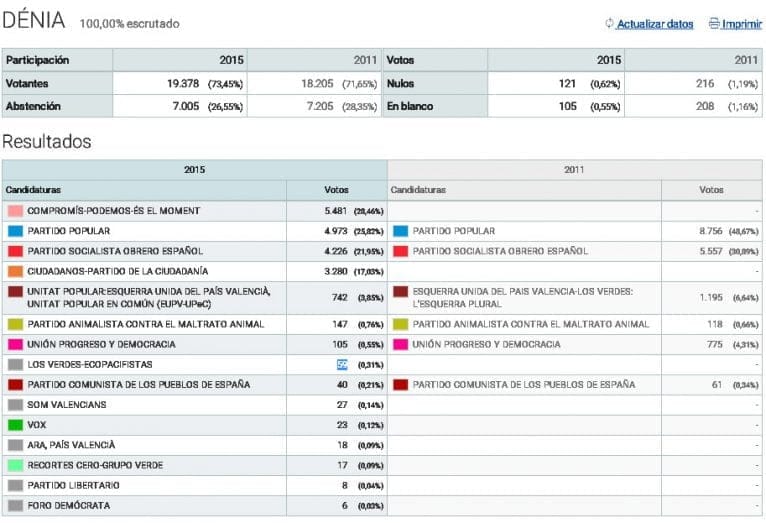Click the 2011 PARTIDO COMUNISTA DE LOS PUEBLOS name
This screenshot has height=523, width=766.
[x=524, y=385]
